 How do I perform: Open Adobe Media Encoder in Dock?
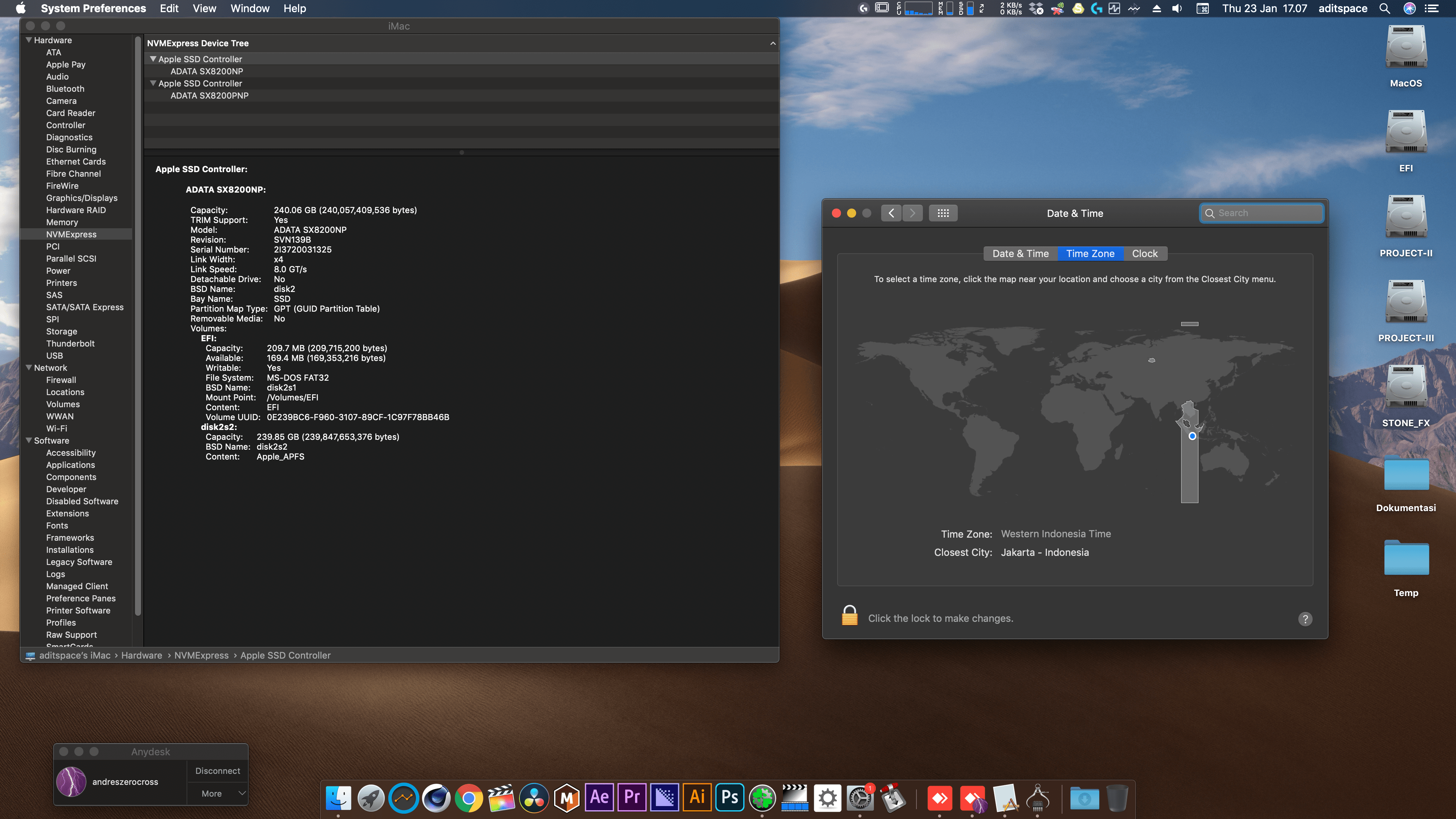[x=665, y=798]
